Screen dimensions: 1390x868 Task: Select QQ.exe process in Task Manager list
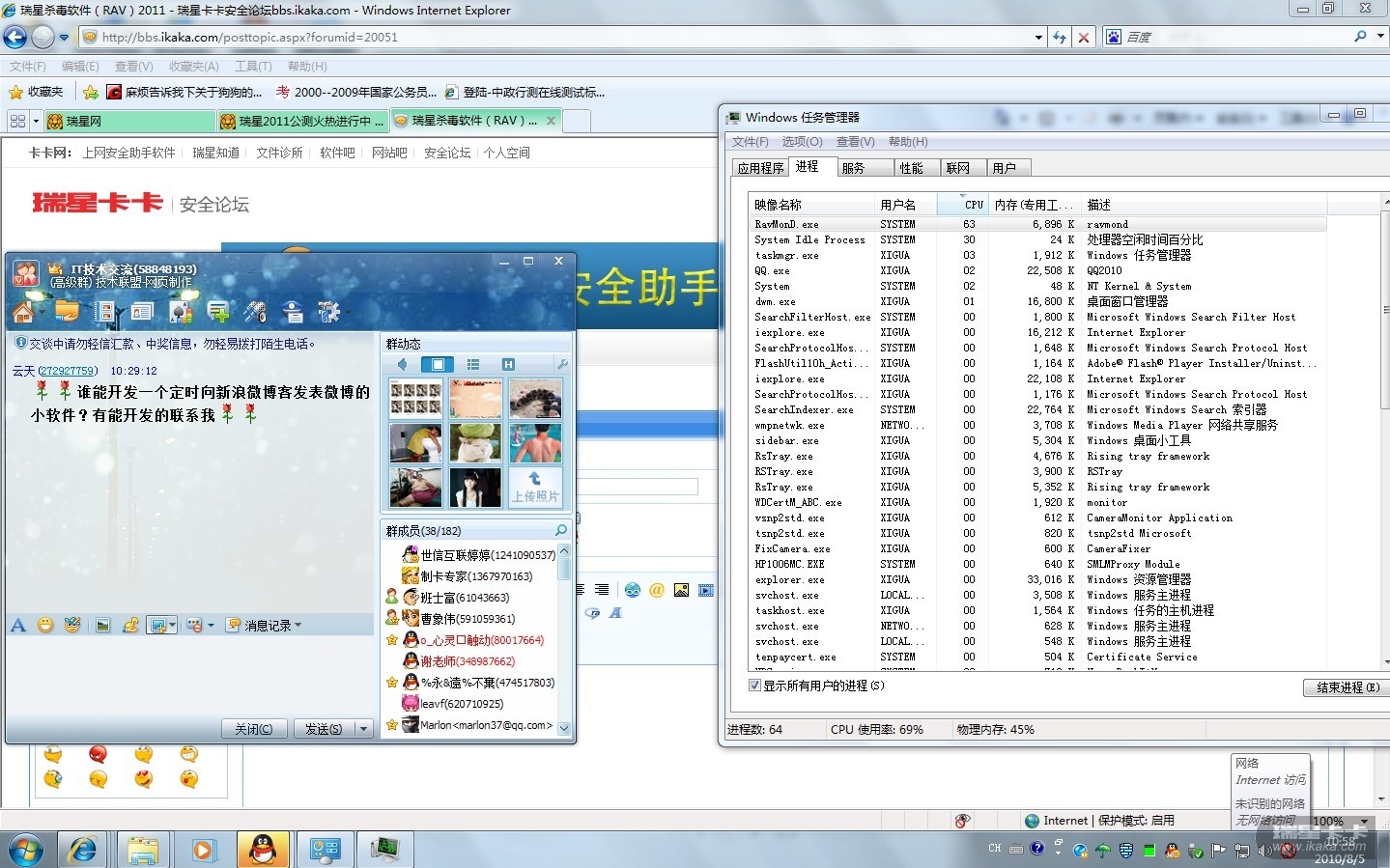1039,270
